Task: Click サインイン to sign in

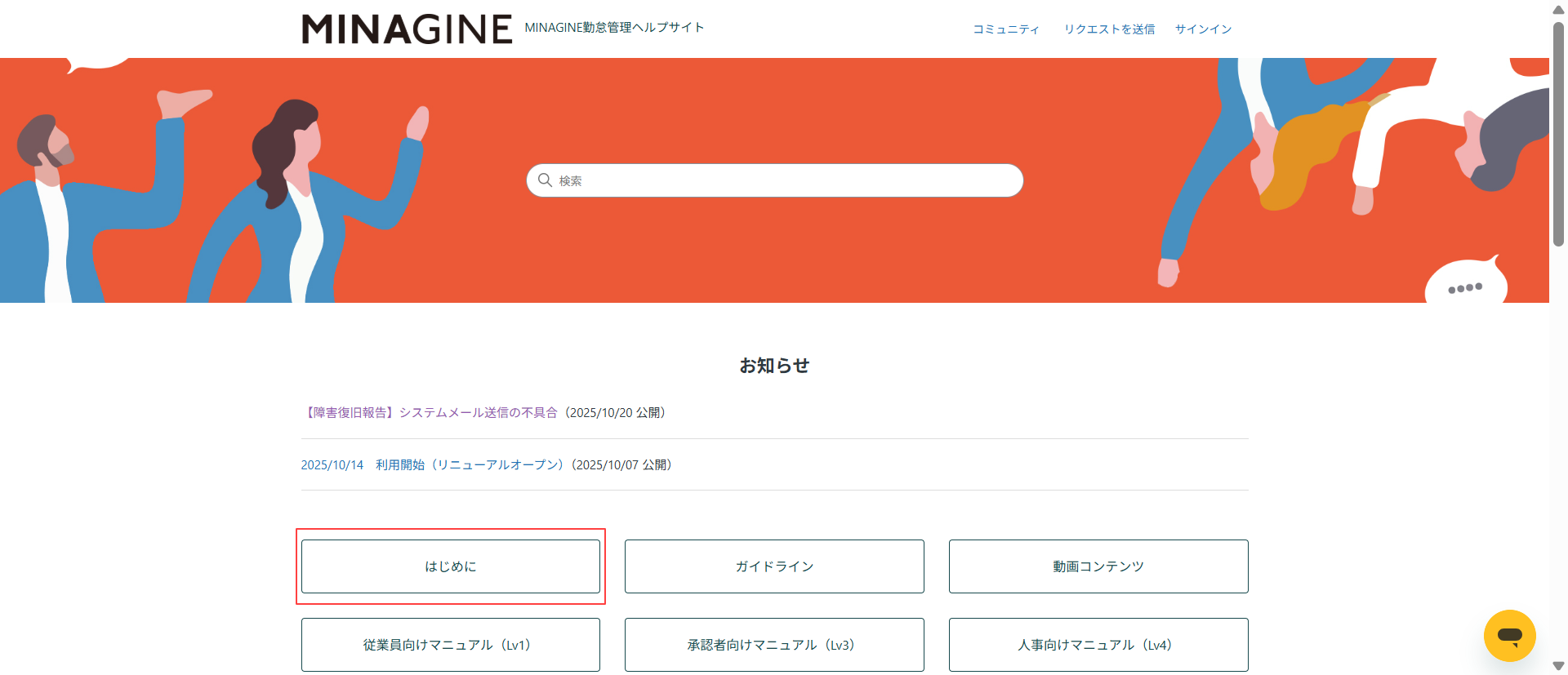Action: point(1203,29)
